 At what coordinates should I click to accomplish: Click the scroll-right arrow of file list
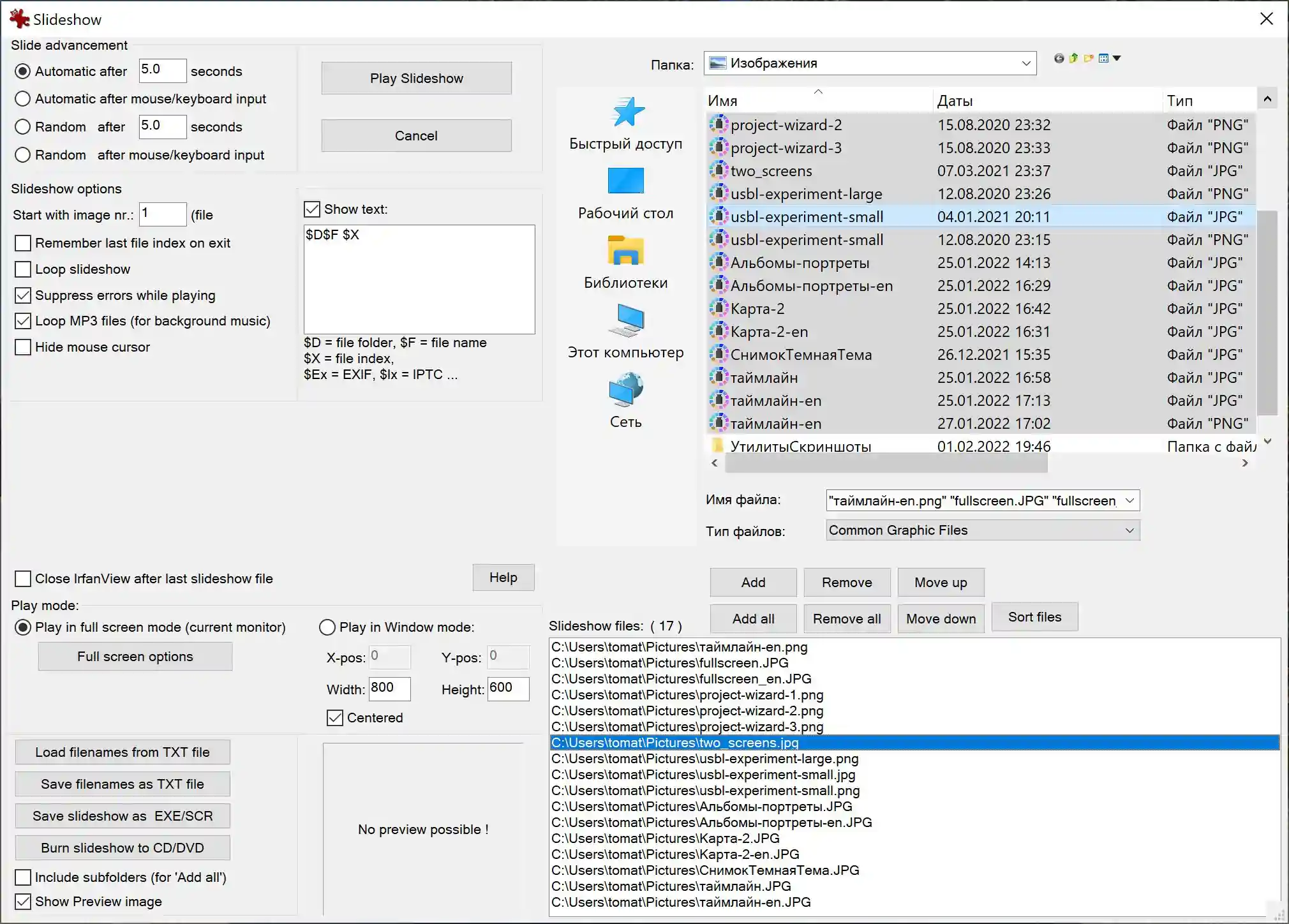[x=1245, y=463]
